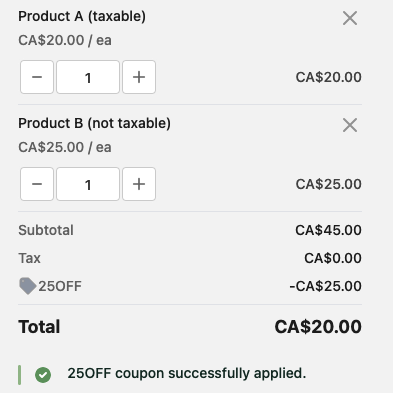The image size is (393, 393).
Task: Remove Product B from the cart
Action: [350, 125]
